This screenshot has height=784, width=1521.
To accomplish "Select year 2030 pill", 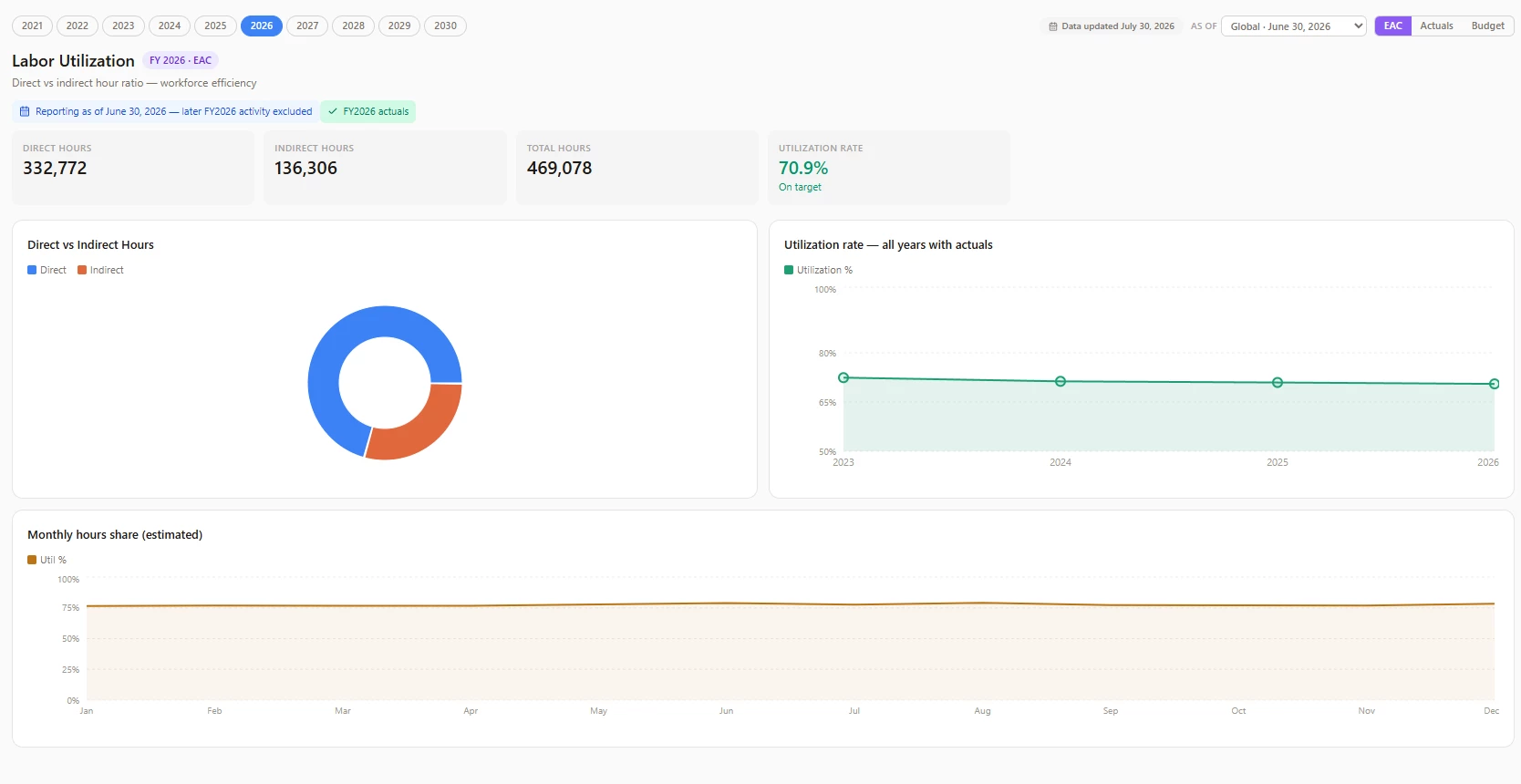I will (445, 26).
